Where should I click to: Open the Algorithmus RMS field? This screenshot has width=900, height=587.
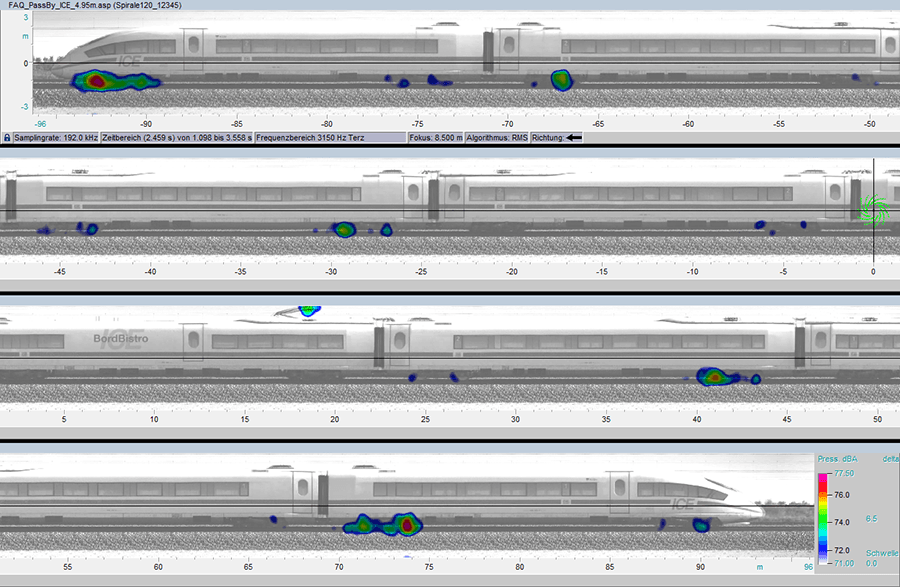497,136
